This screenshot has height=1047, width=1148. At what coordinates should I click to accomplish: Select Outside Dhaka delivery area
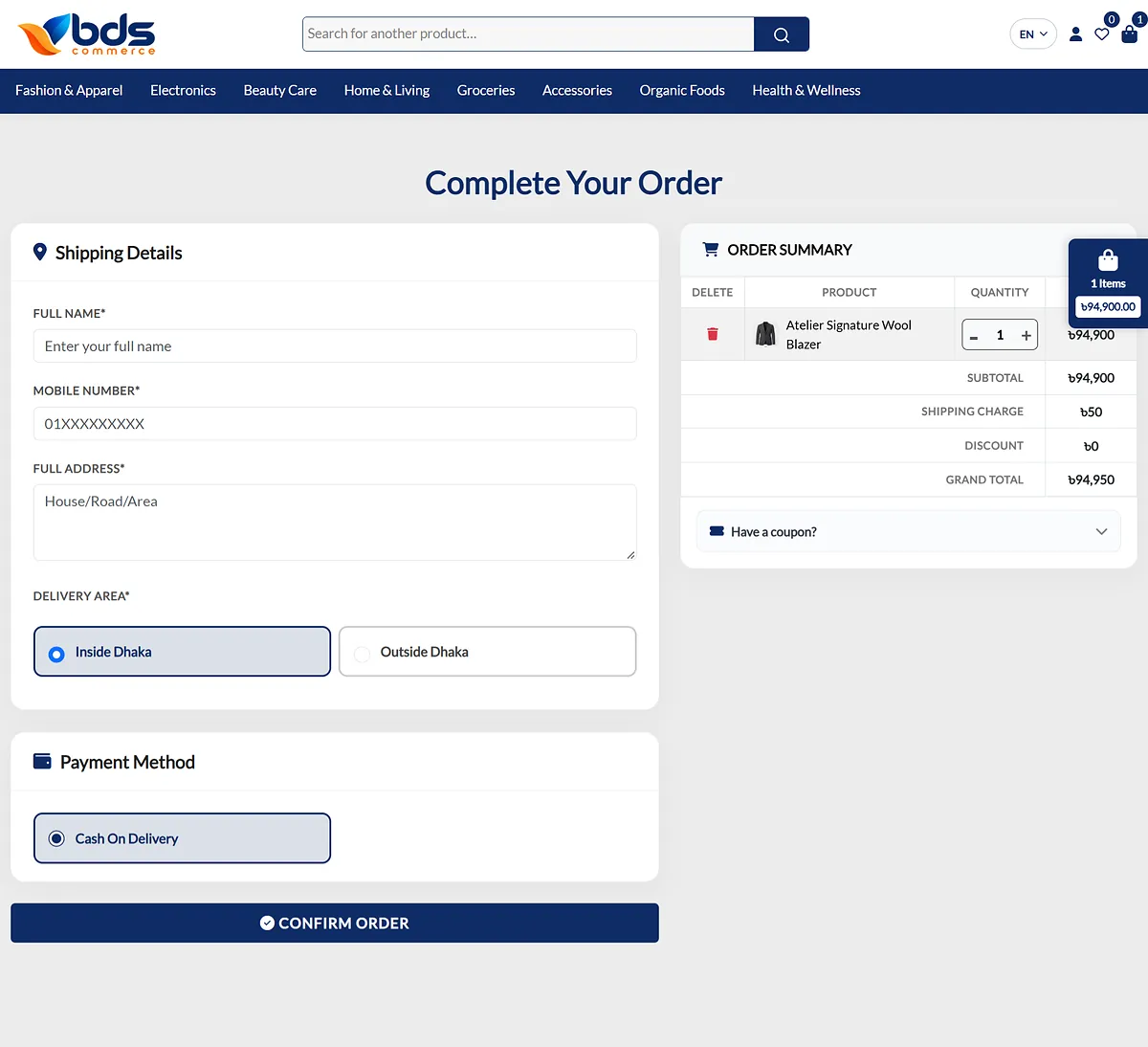[x=487, y=652]
